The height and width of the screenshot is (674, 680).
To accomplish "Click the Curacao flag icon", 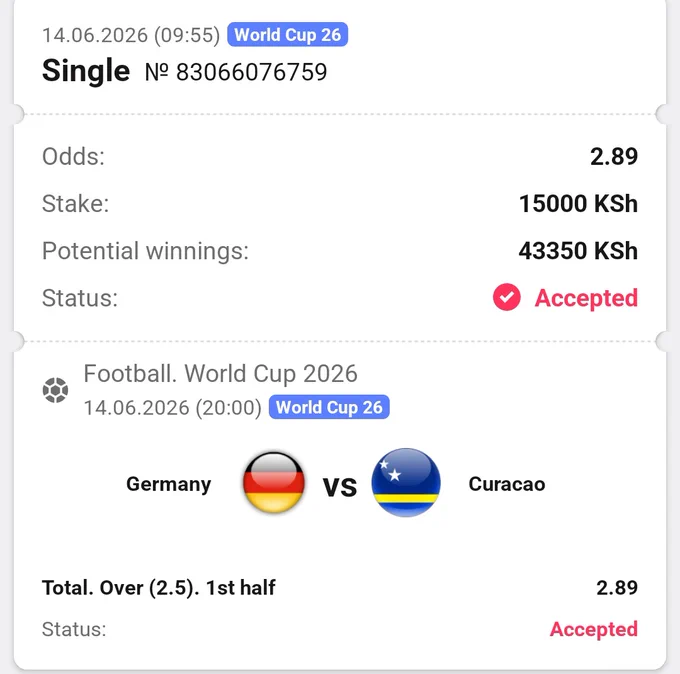I will pyautogui.click(x=406, y=482).
